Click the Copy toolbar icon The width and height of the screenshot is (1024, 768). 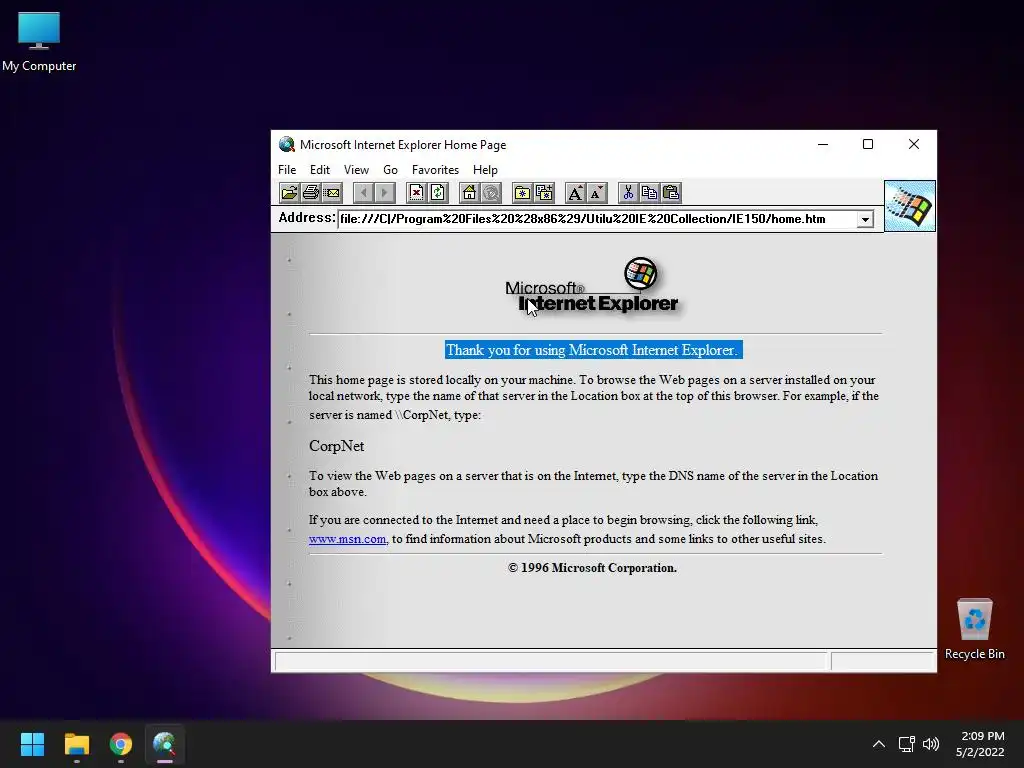(649, 193)
